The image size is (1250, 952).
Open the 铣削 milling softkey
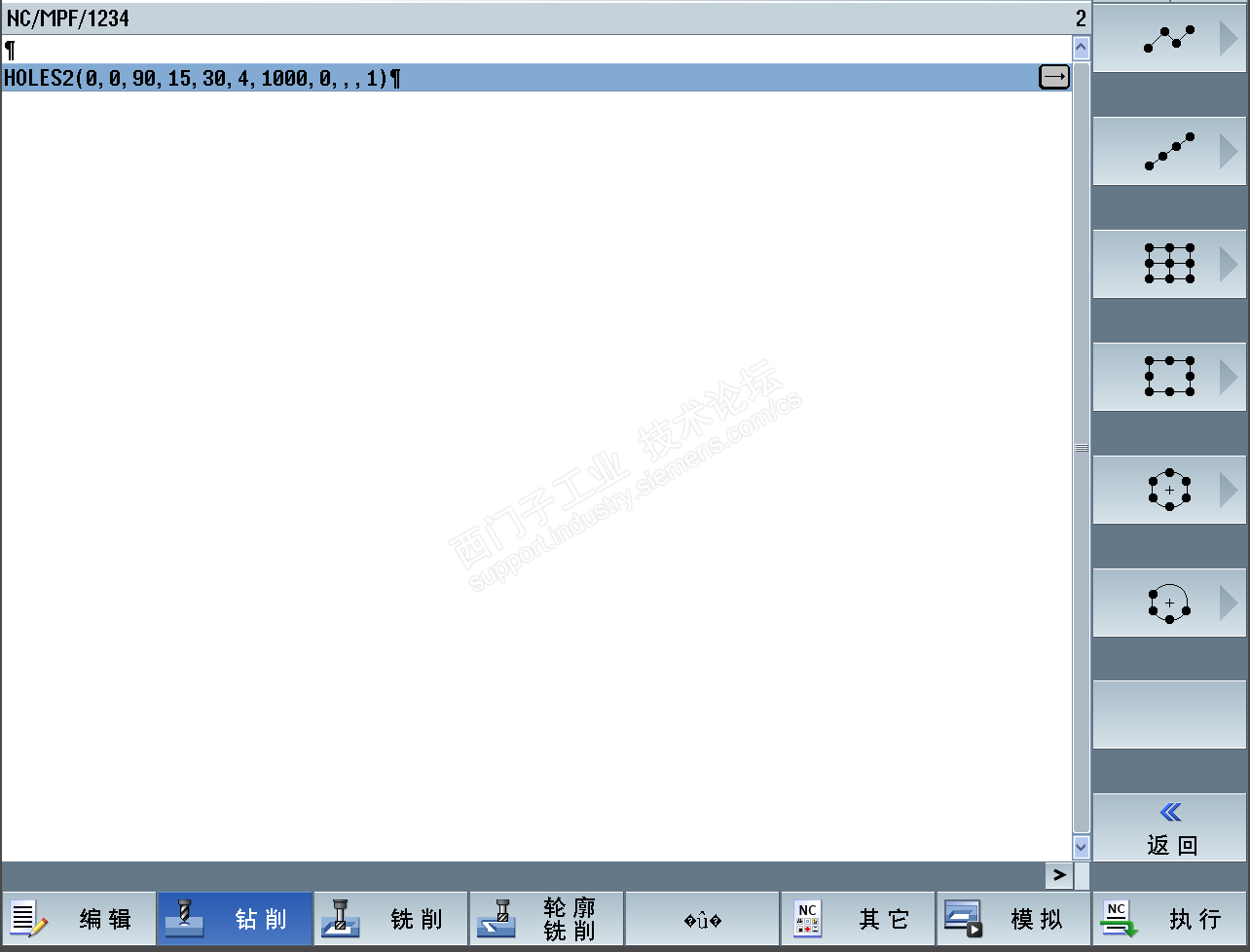coord(390,919)
